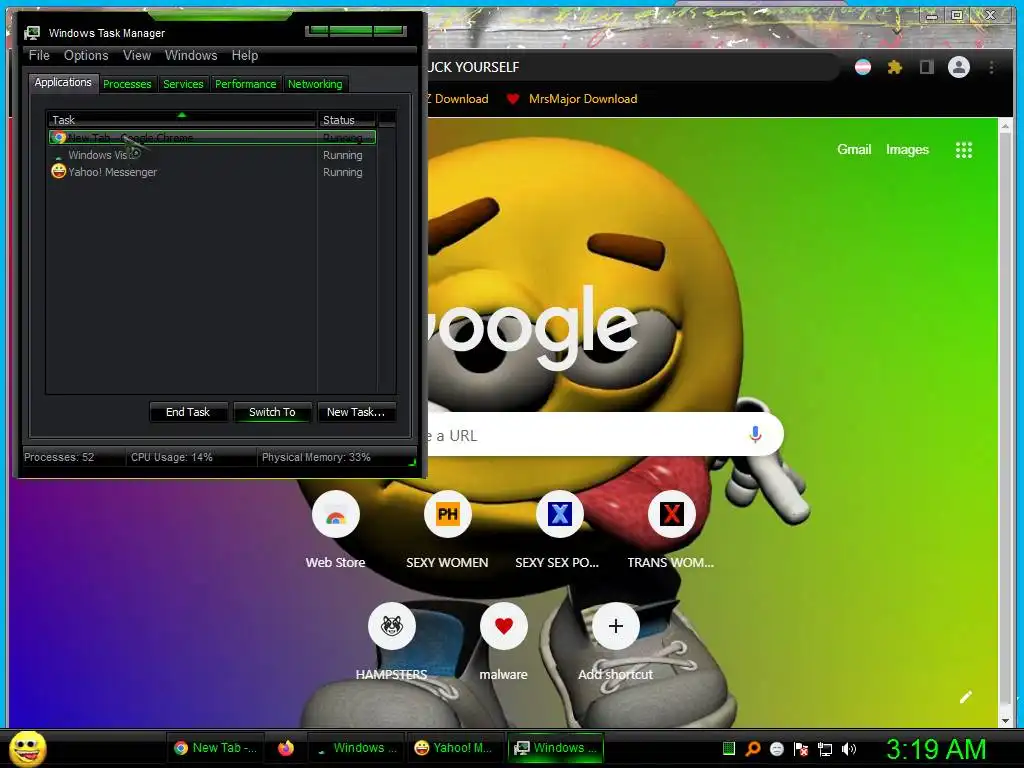Viewport: 1024px width, 768px height.
Task: Open the Services tab in Task Manager
Action: point(183,84)
